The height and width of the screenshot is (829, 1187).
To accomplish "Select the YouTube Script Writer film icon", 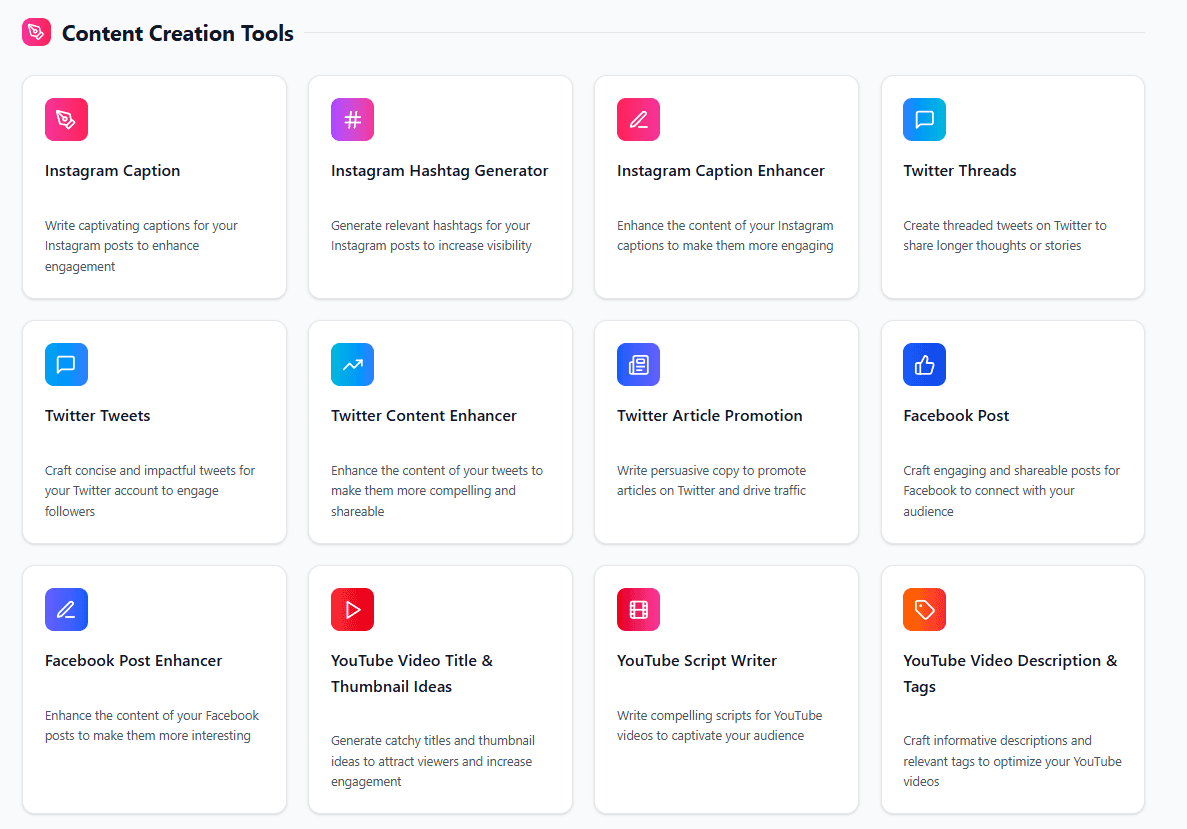I will click(x=638, y=609).
